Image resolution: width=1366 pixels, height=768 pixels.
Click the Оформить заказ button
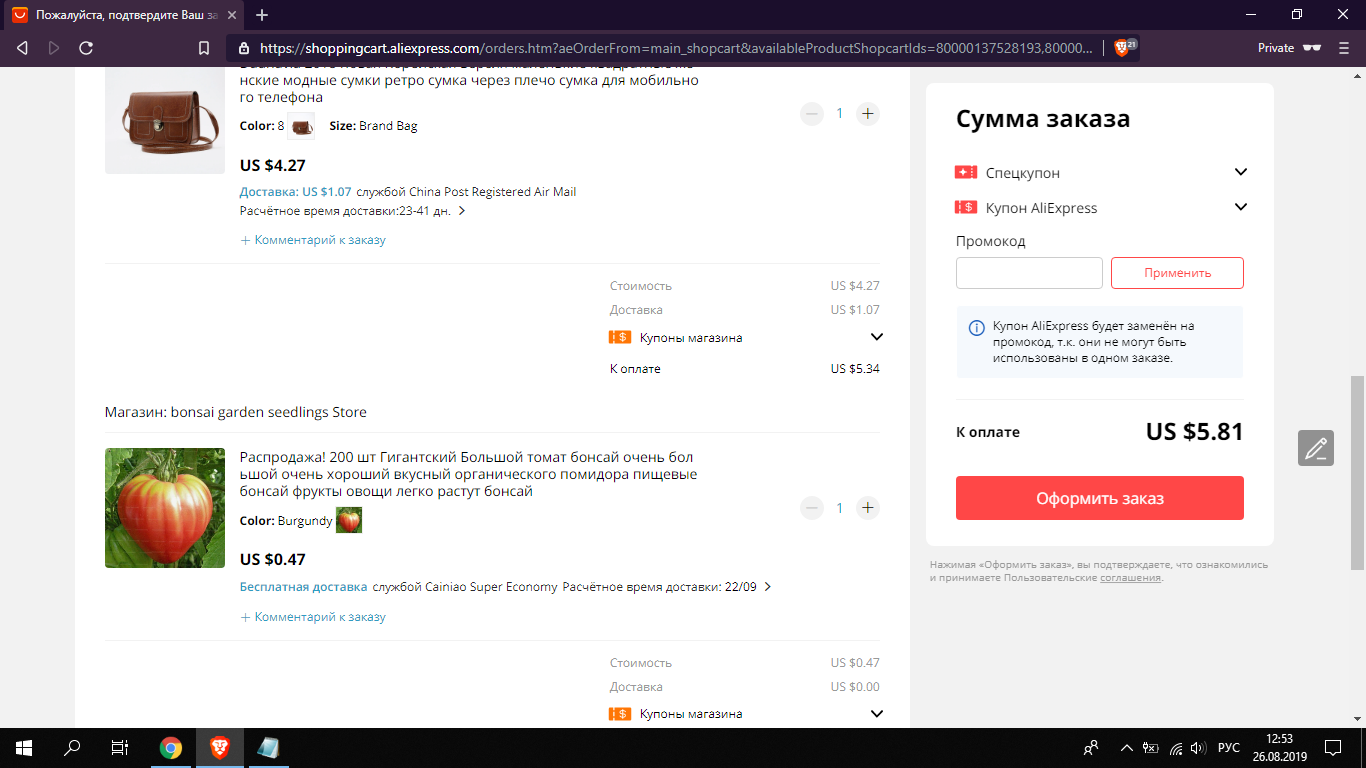1100,498
